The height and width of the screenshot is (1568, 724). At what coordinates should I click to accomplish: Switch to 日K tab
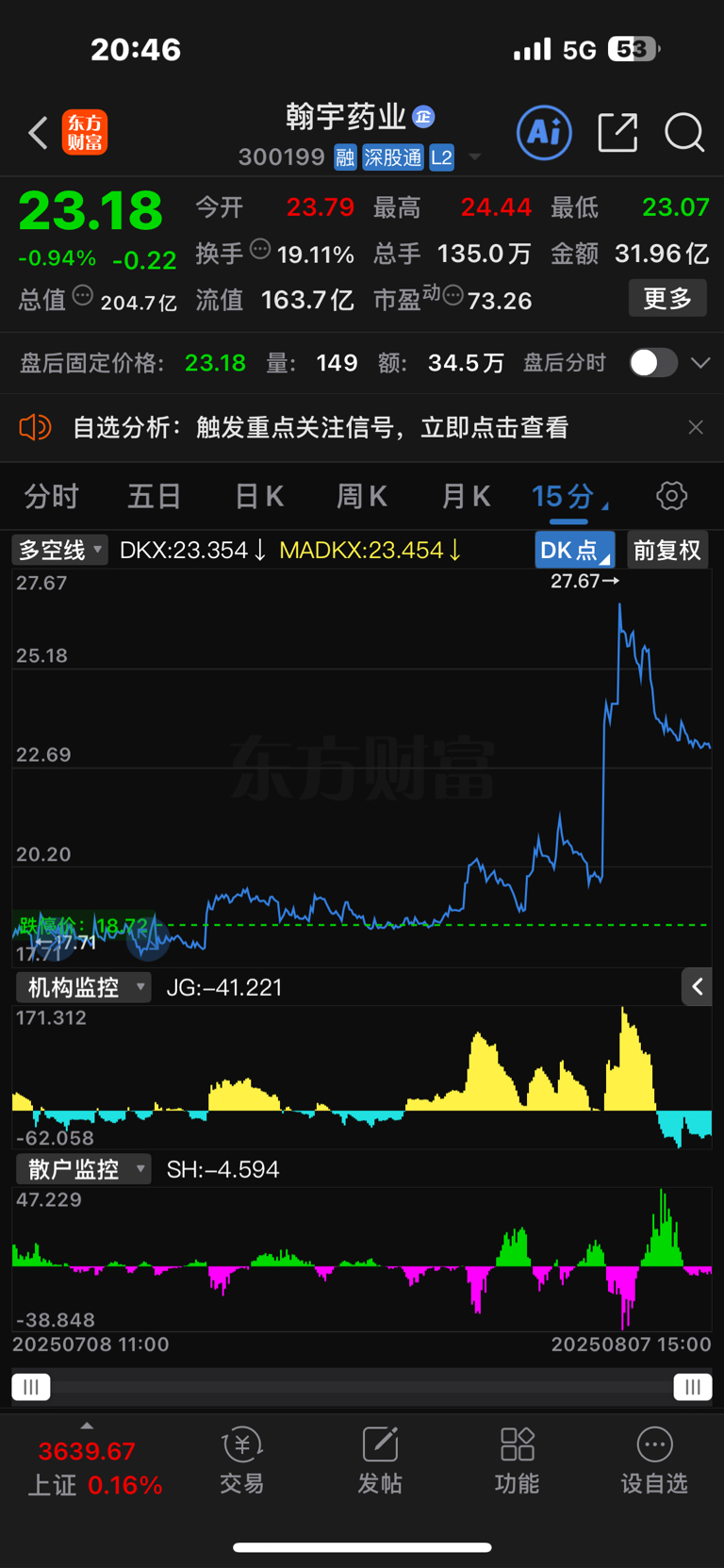coord(258,497)
